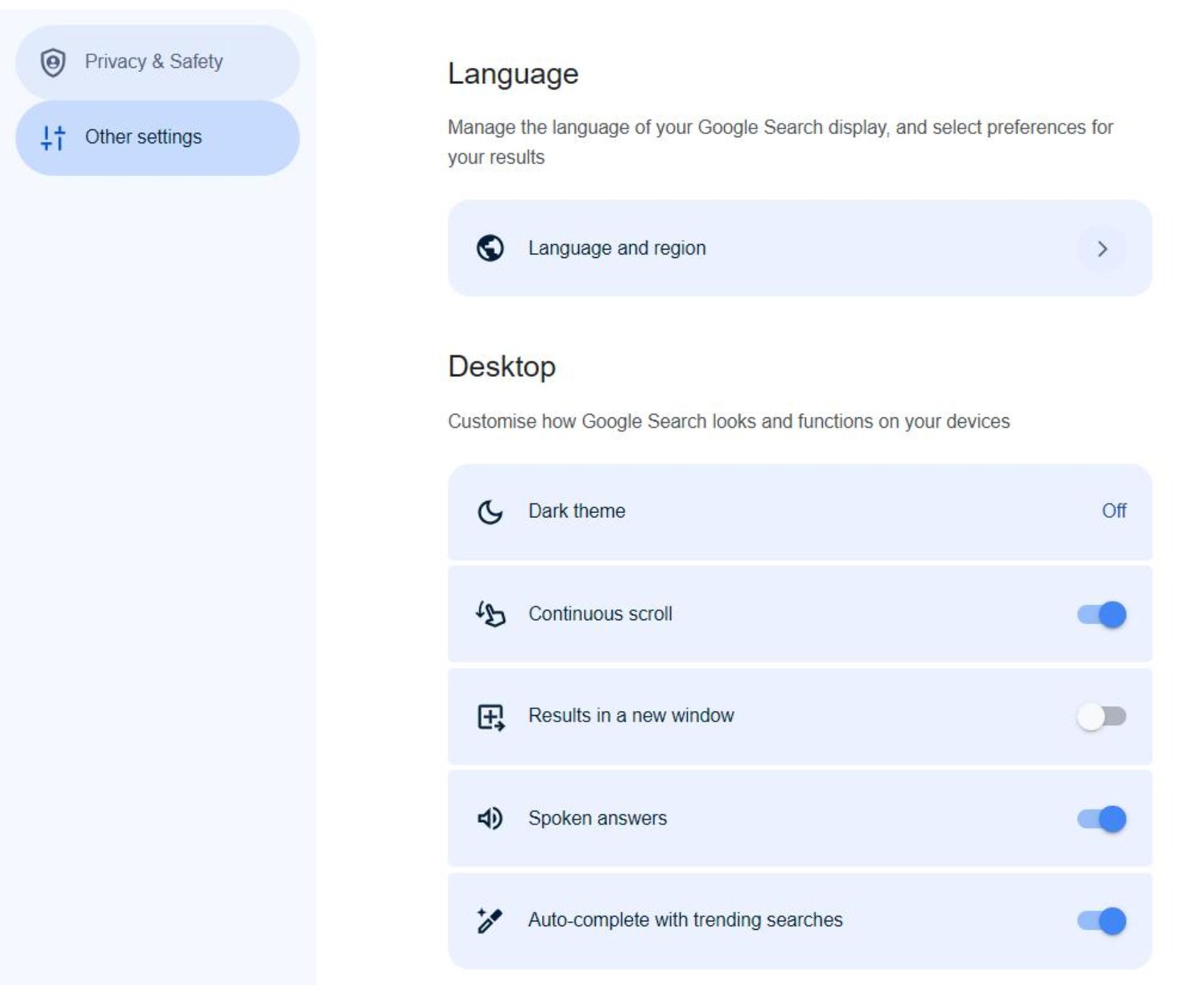Switch off Auto-complete with trending searches toggle

click(x=1101, y=921)
